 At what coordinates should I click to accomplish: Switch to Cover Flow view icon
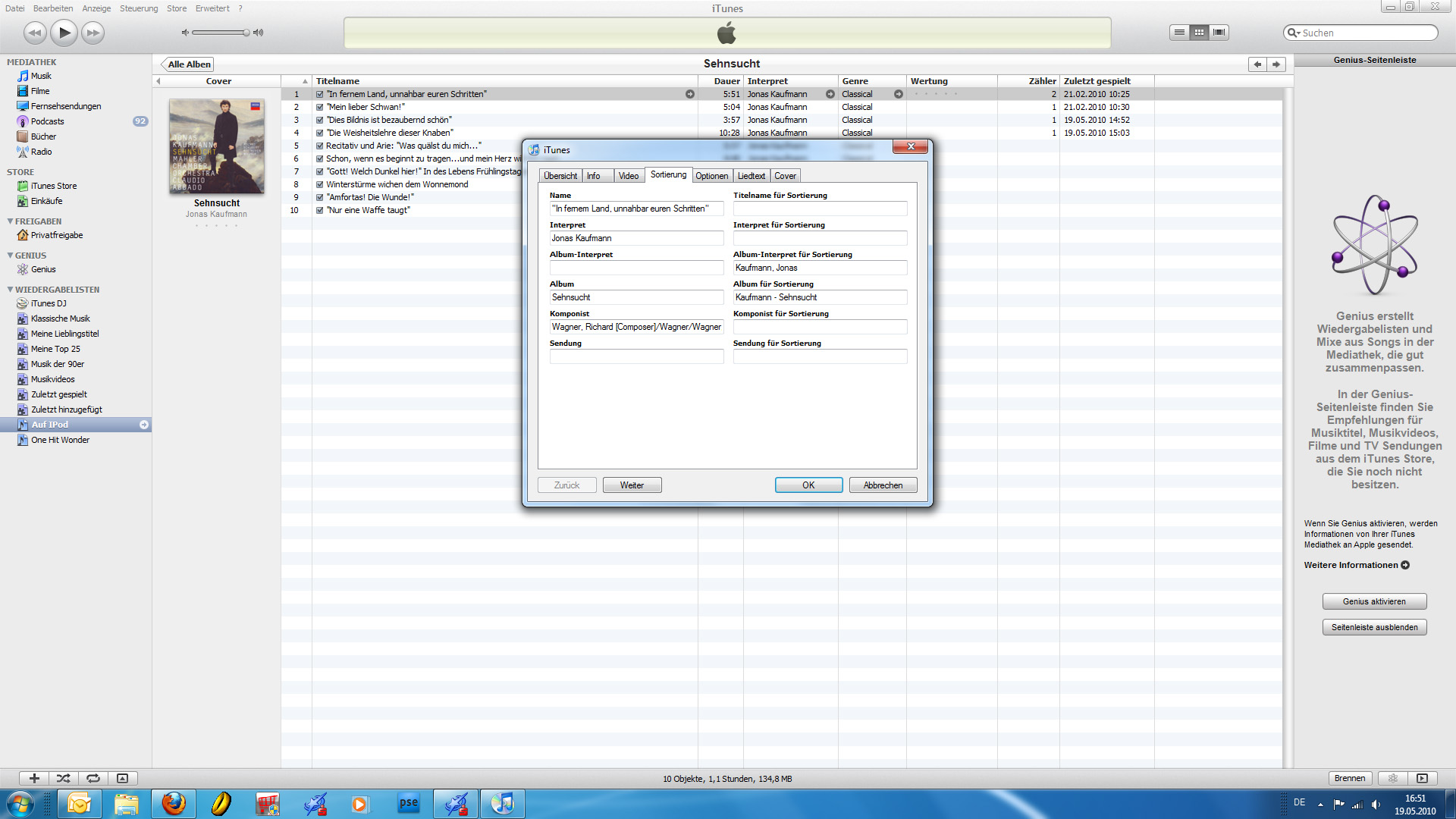(1219, 33)
